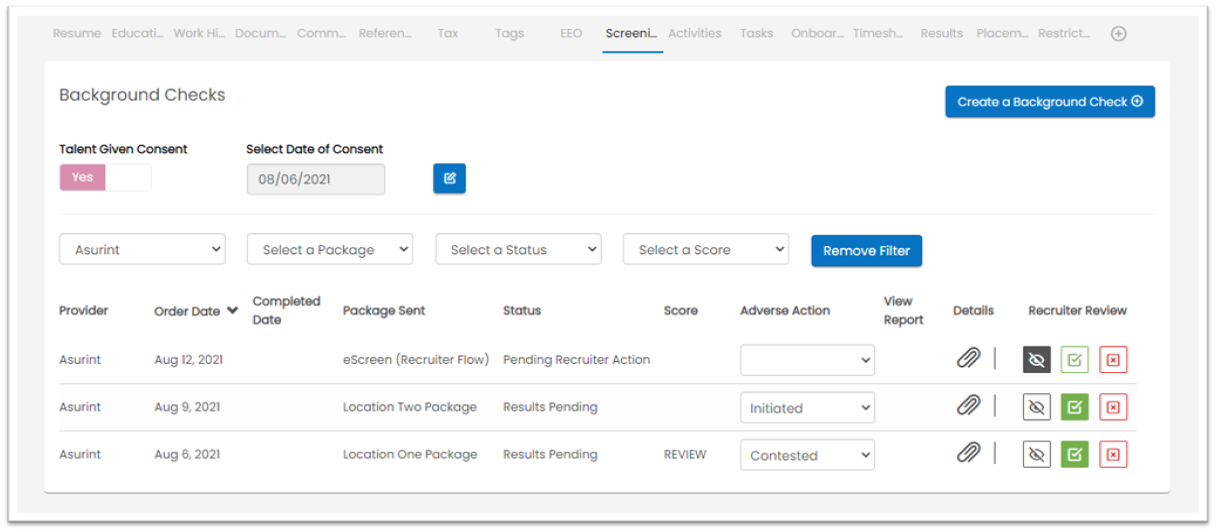Approve recruiter review for eScreen order
This screenshot has height=532, width=1216.
click(x=1075, y=360)
